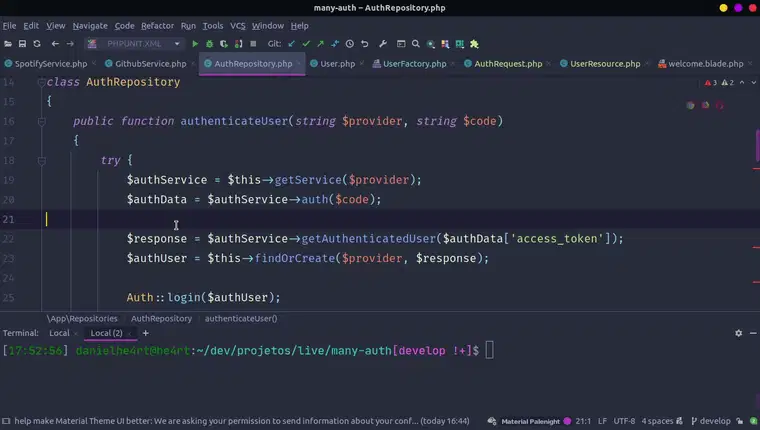The image size is (760, 430).
Task: Change LF line separator in status bar
Action: click(x=602, y=421)
